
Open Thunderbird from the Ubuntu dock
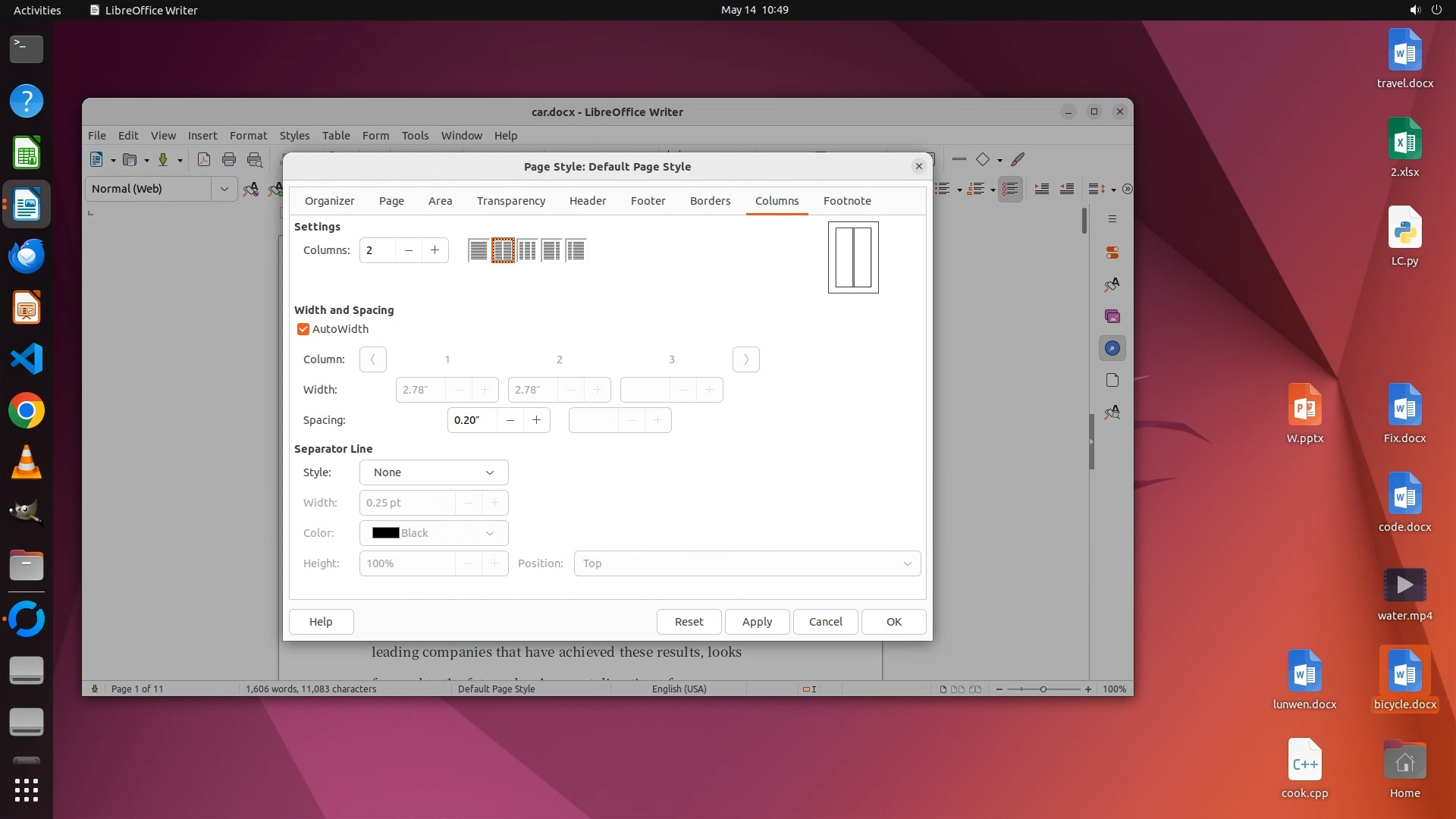click(27, 256)
